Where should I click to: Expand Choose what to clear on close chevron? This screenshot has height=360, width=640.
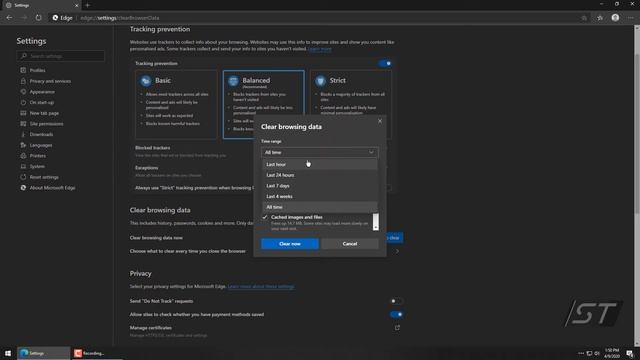pyautogui.click(x=397, y=251)
